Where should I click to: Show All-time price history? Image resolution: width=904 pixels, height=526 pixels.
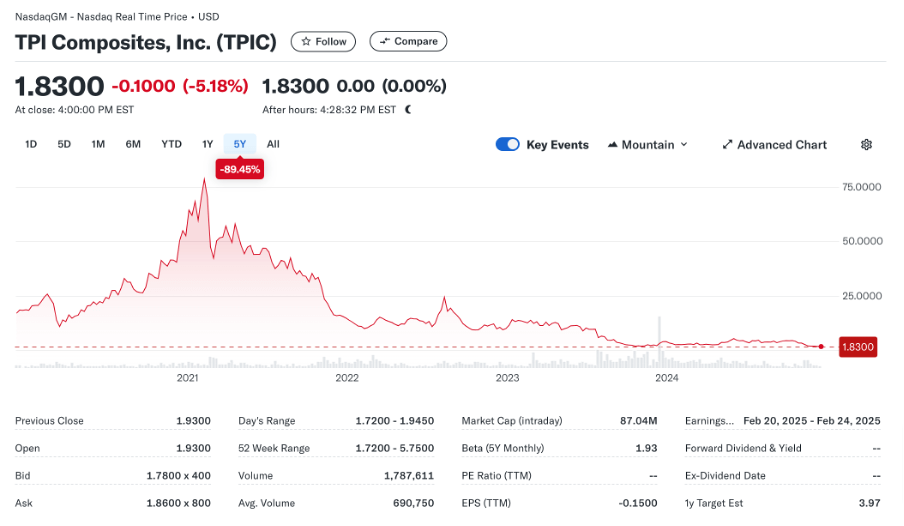[273, 144]
